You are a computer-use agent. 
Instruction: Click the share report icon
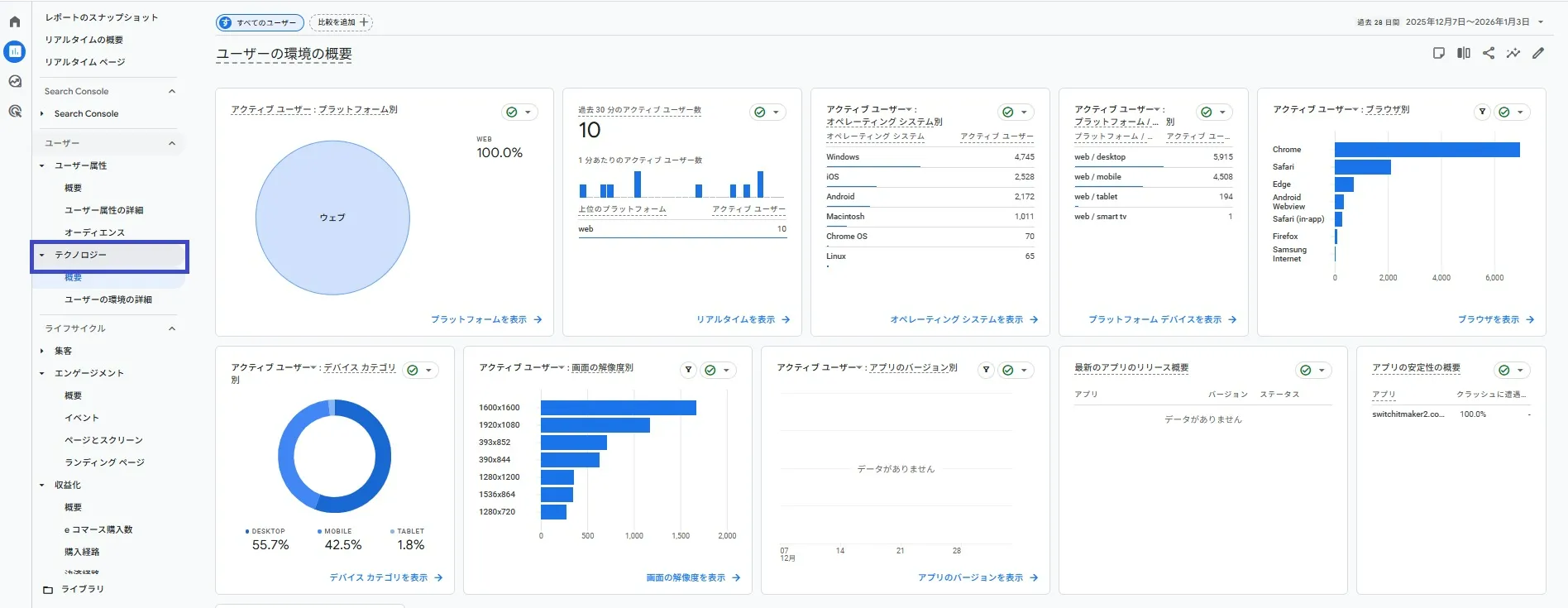tap(1489, 53)
